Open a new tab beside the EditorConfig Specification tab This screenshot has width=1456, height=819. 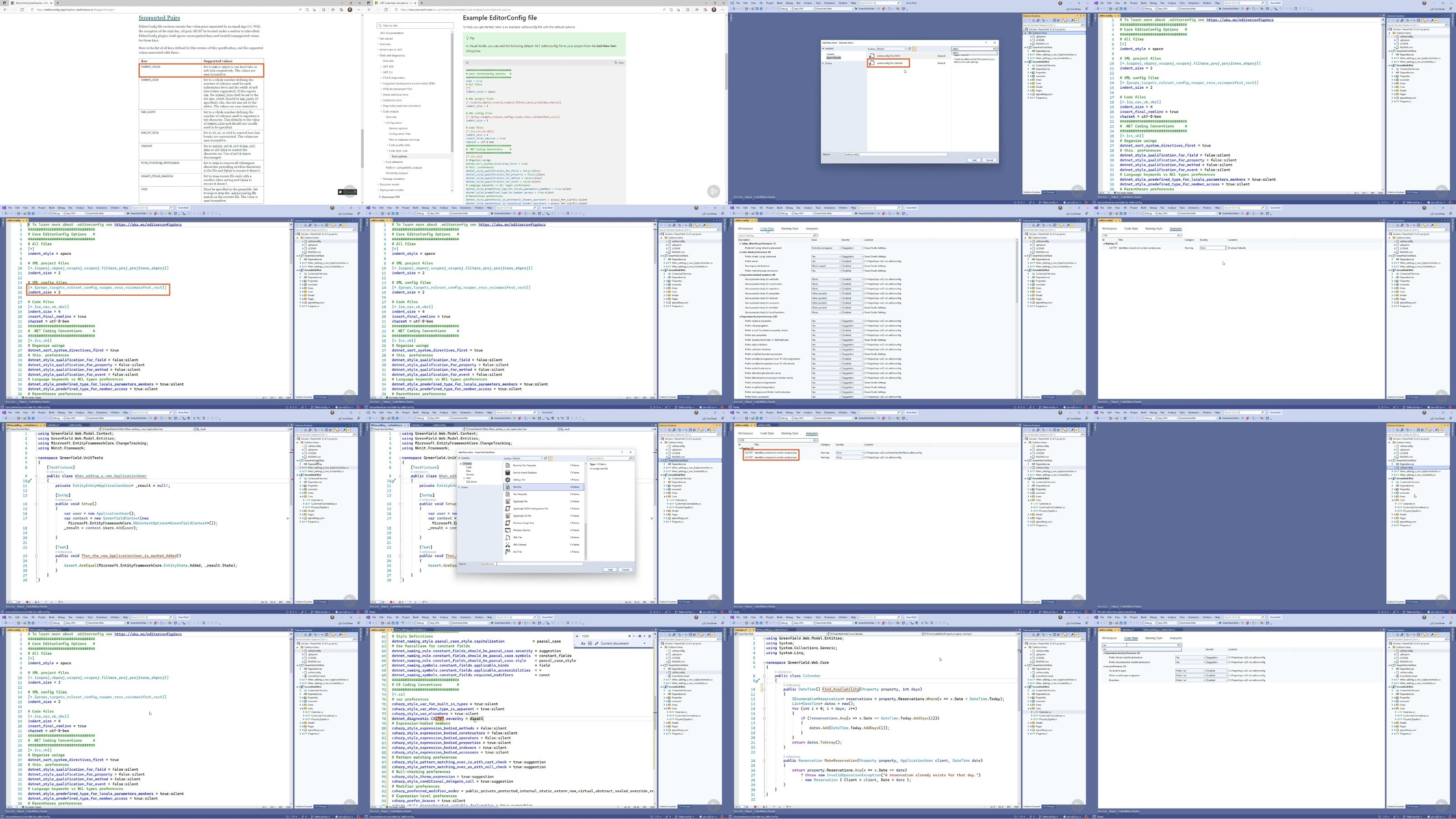point(59,3)
